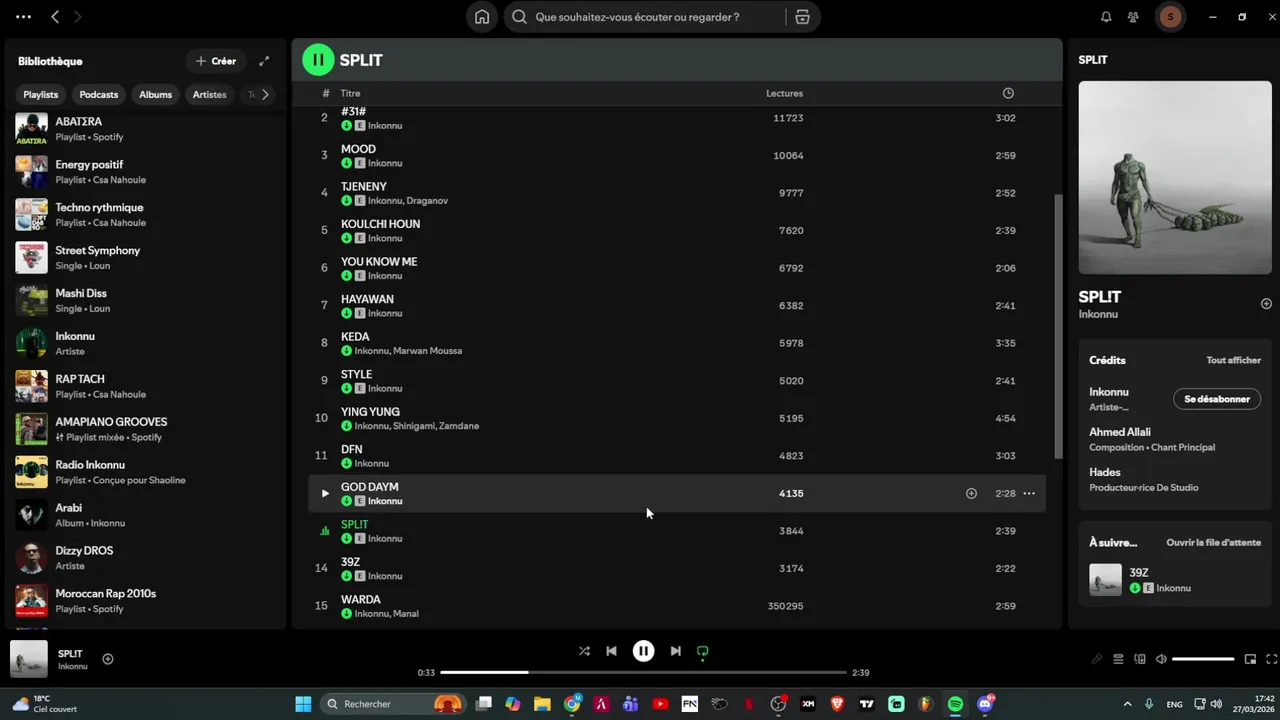1280x720 pixels.
Task: Click the SPLIT album cover thumbnail
Action: pos(28,659)
